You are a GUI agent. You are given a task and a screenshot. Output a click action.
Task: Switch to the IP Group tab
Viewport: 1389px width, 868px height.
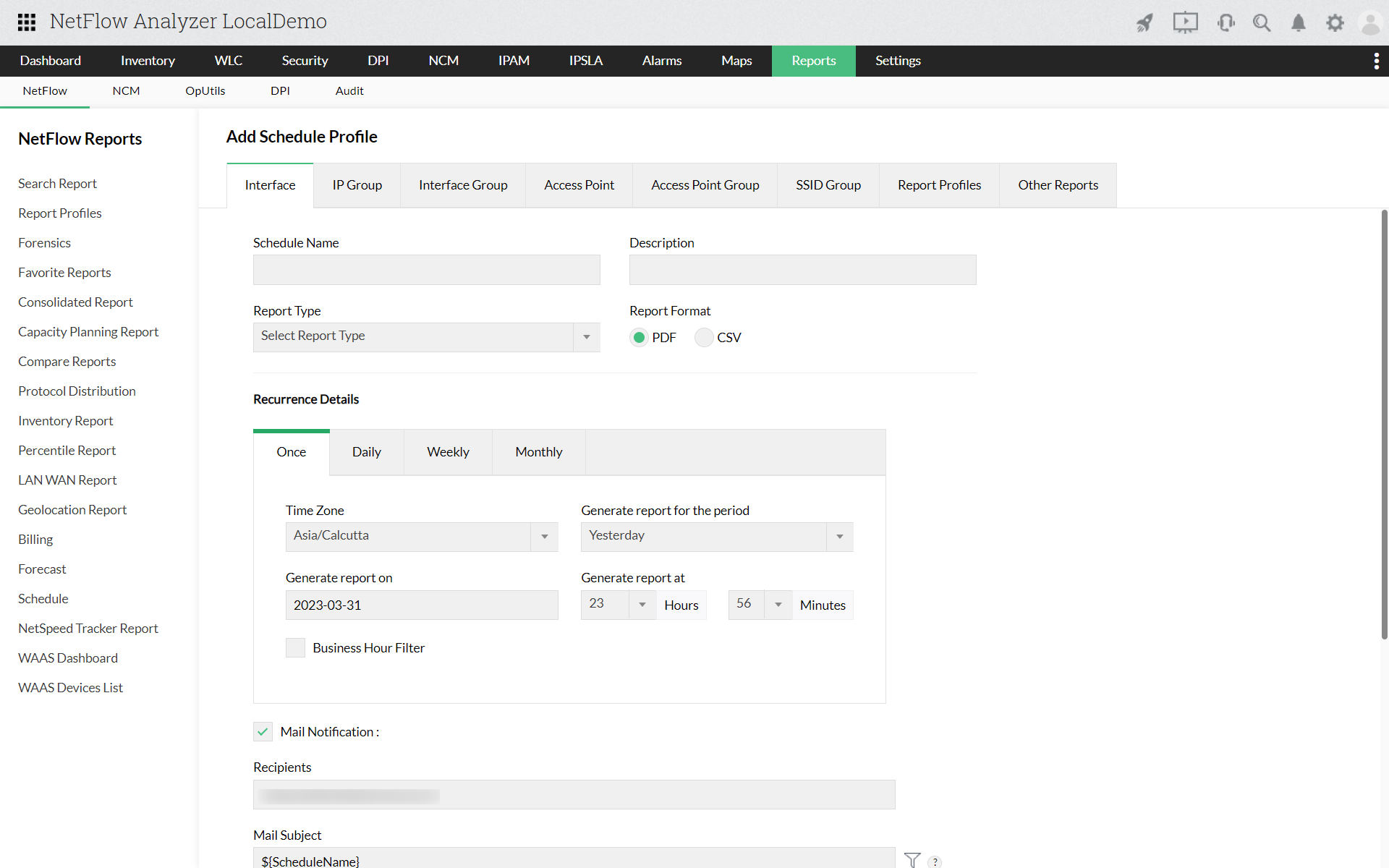(x=357, y=185)
